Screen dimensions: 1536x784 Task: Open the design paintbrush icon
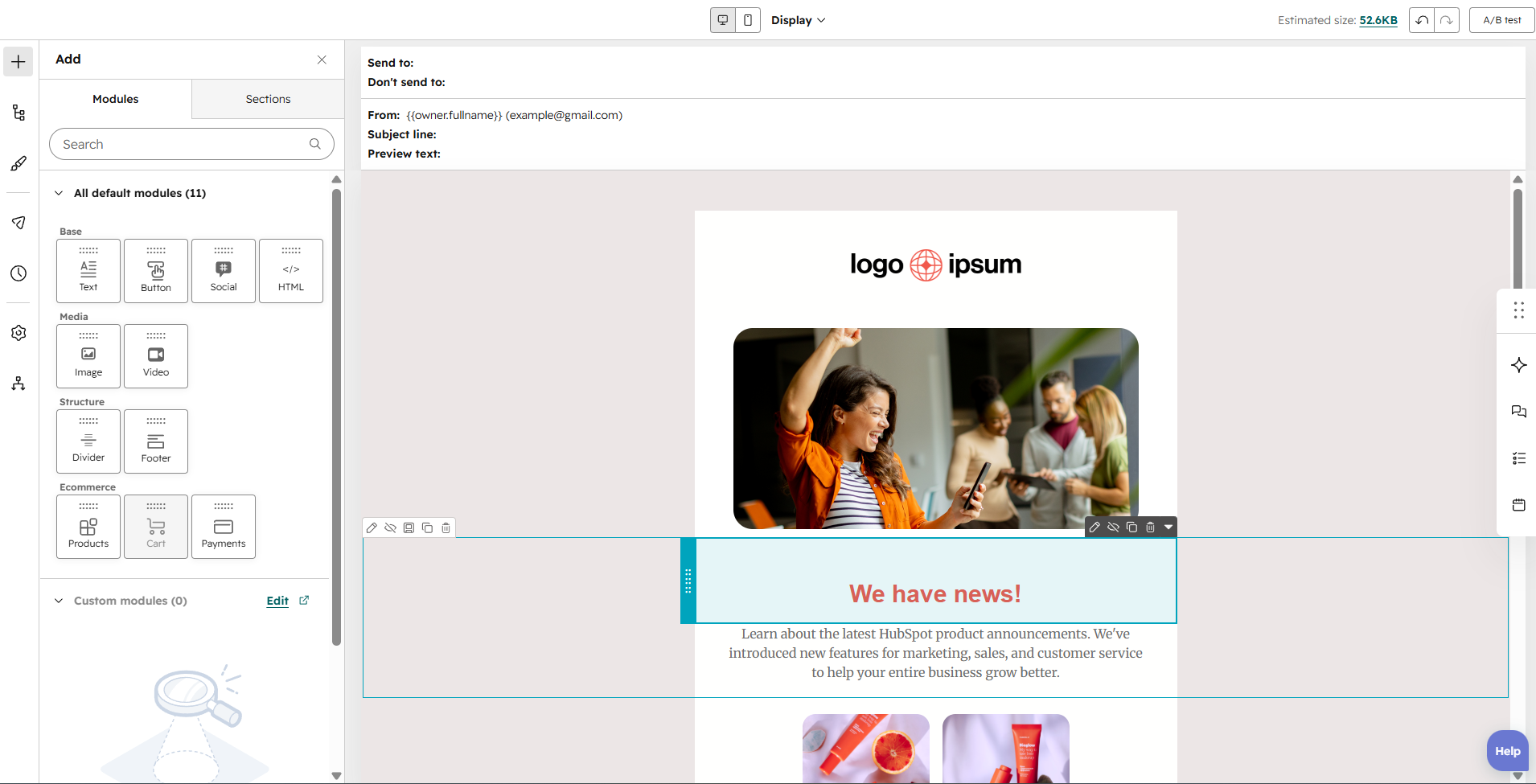coord(18,163)
